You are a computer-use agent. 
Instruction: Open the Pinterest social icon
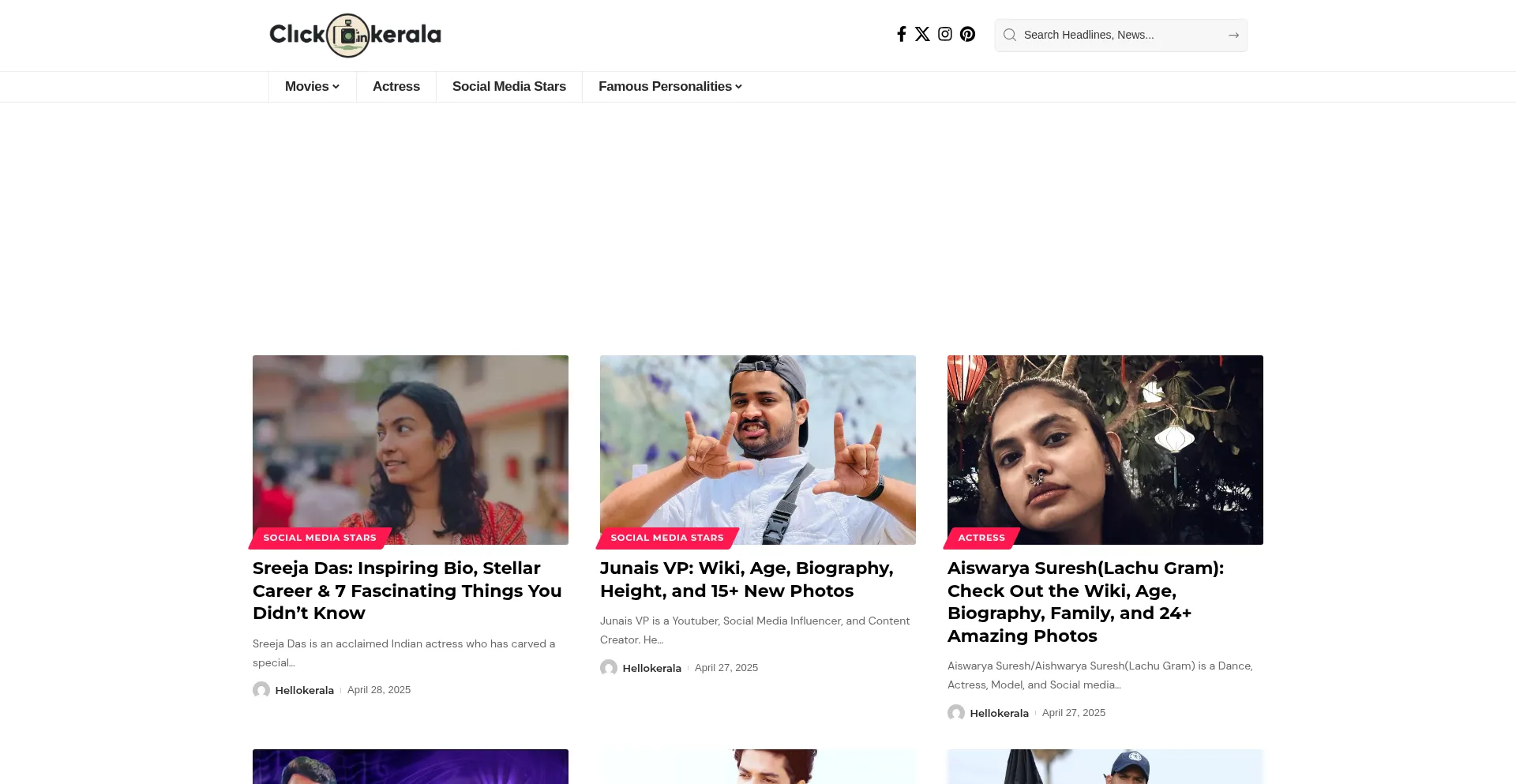968,34
